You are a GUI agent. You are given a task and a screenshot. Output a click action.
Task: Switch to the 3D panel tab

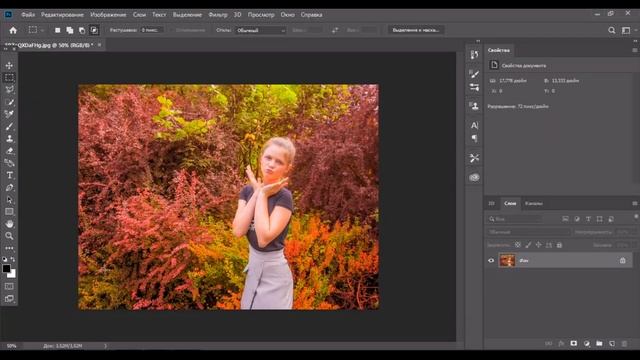pyautogui.click(x=491, y=203)
